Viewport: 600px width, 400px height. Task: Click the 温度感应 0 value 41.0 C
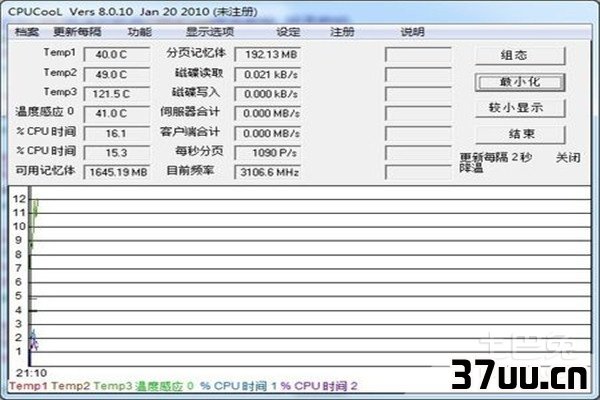(117, 114)
